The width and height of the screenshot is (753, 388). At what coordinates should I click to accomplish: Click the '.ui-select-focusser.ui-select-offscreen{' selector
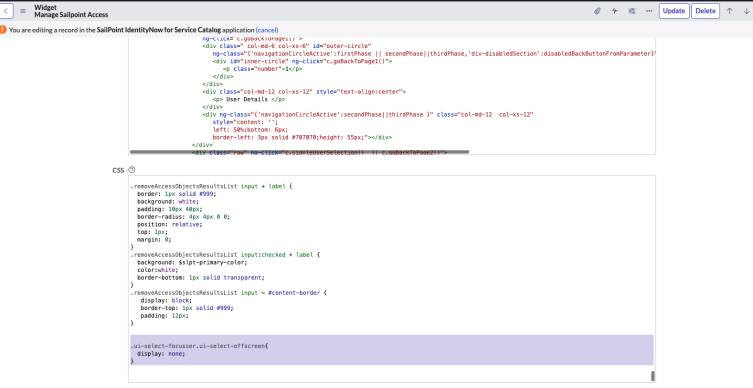coord(199,346)
